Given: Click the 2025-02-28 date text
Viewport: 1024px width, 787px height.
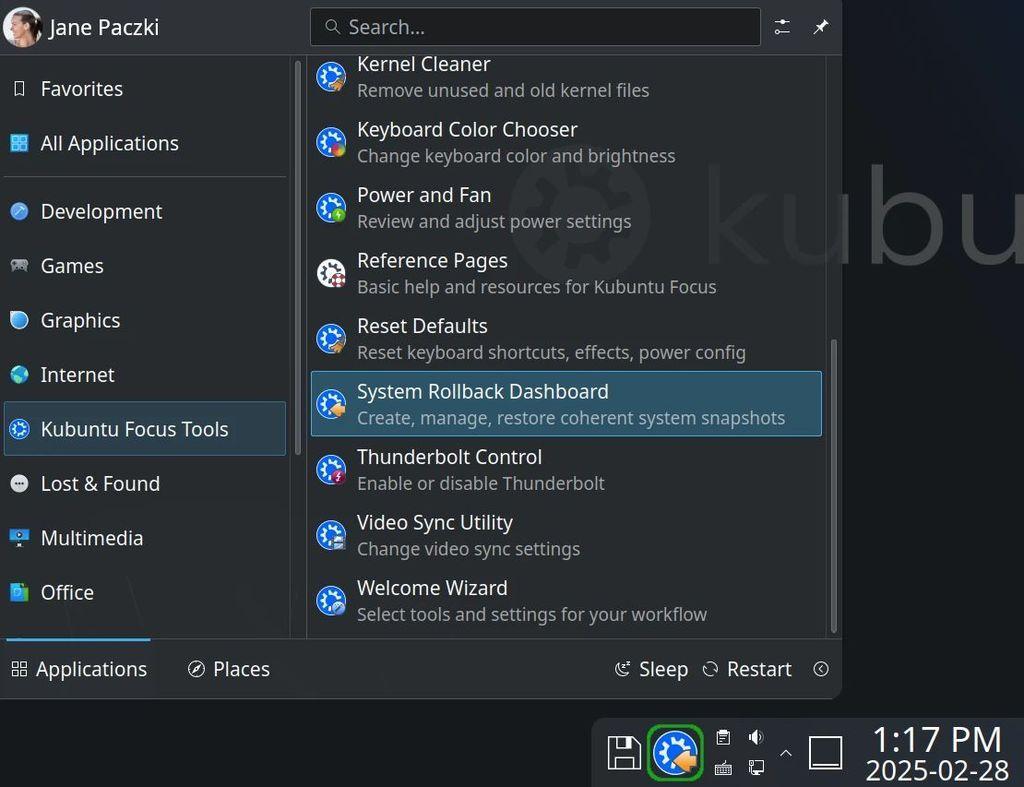Looking at the screenshot, I should [x=936, y=770].
